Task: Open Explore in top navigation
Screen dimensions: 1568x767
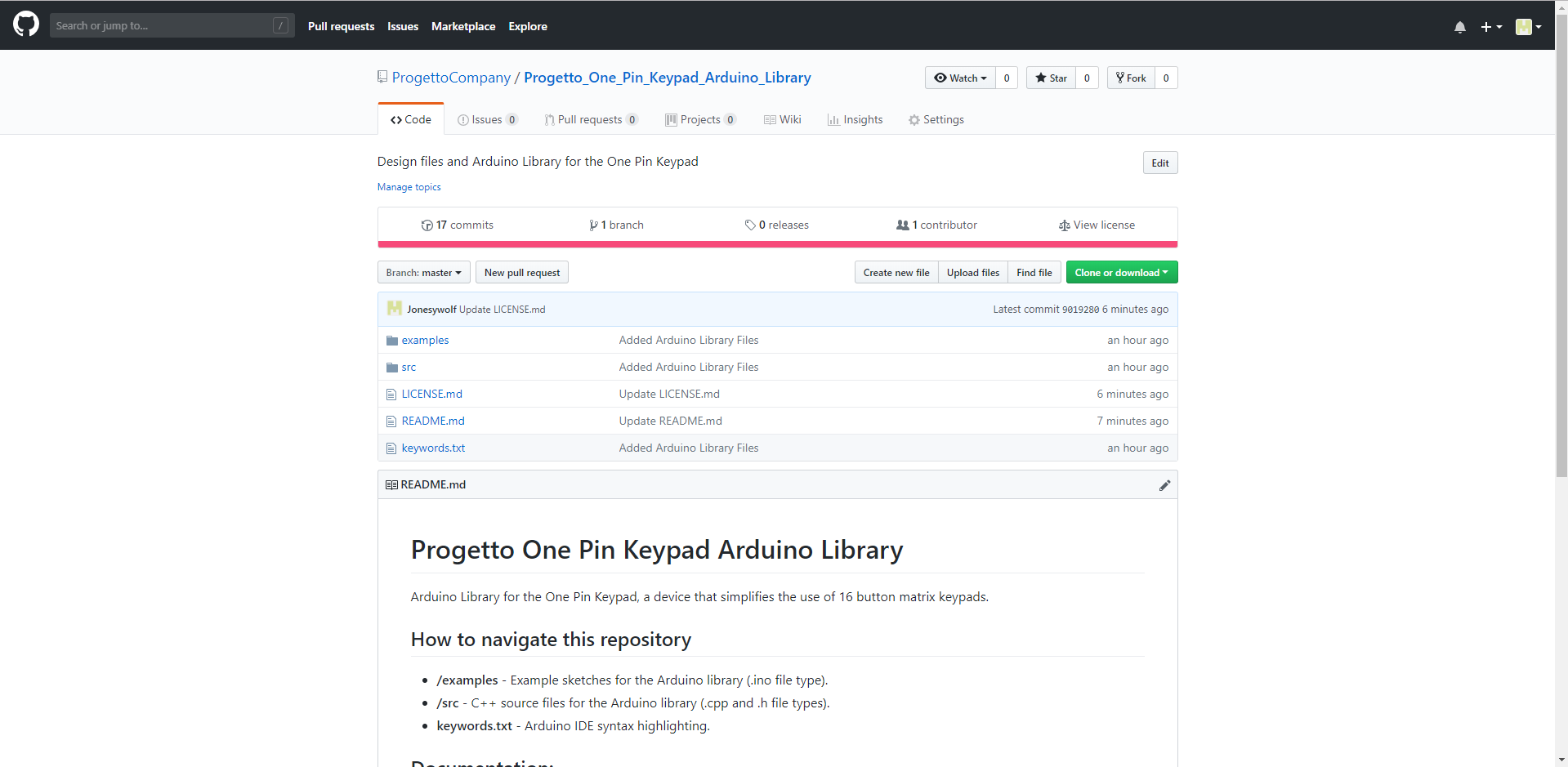Action: [x=528, y=26]
